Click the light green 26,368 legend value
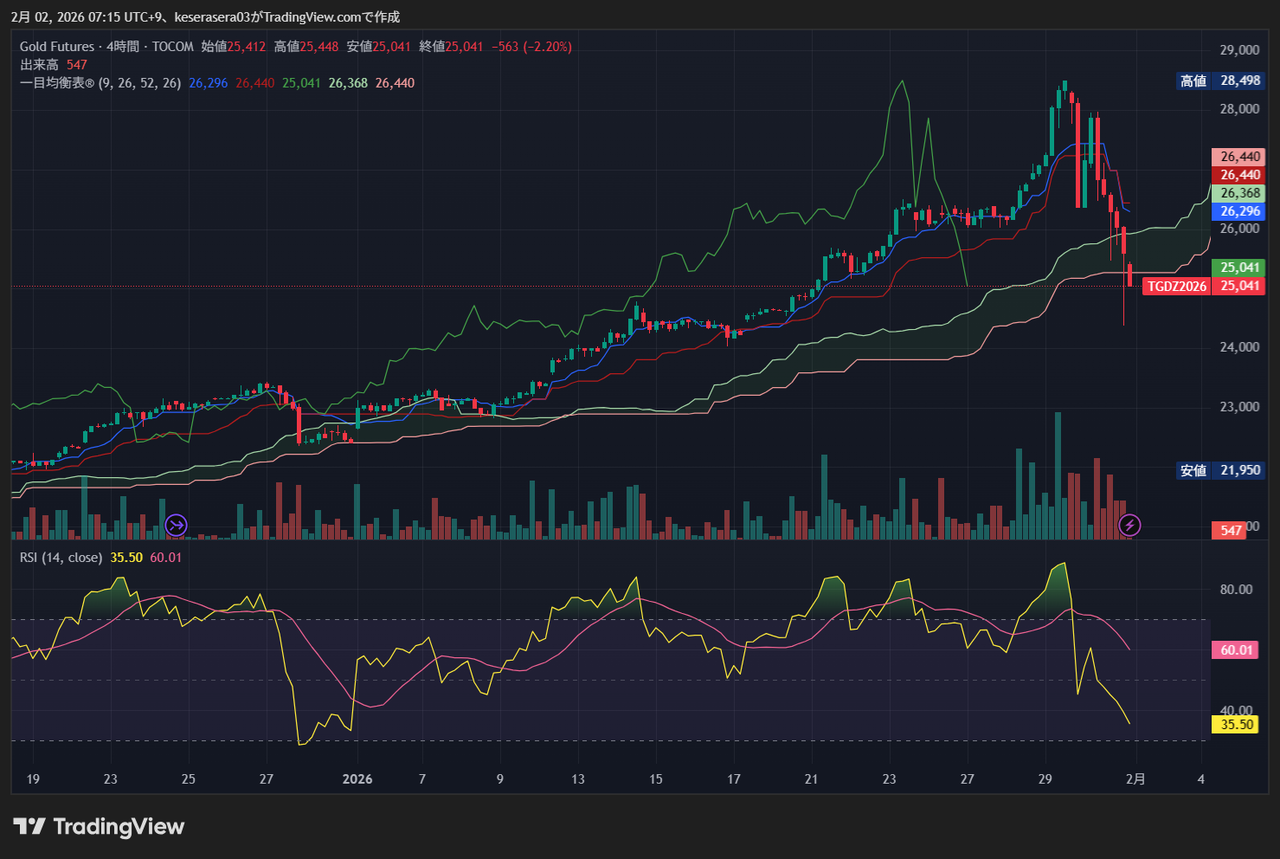 (x=348, y=83)
